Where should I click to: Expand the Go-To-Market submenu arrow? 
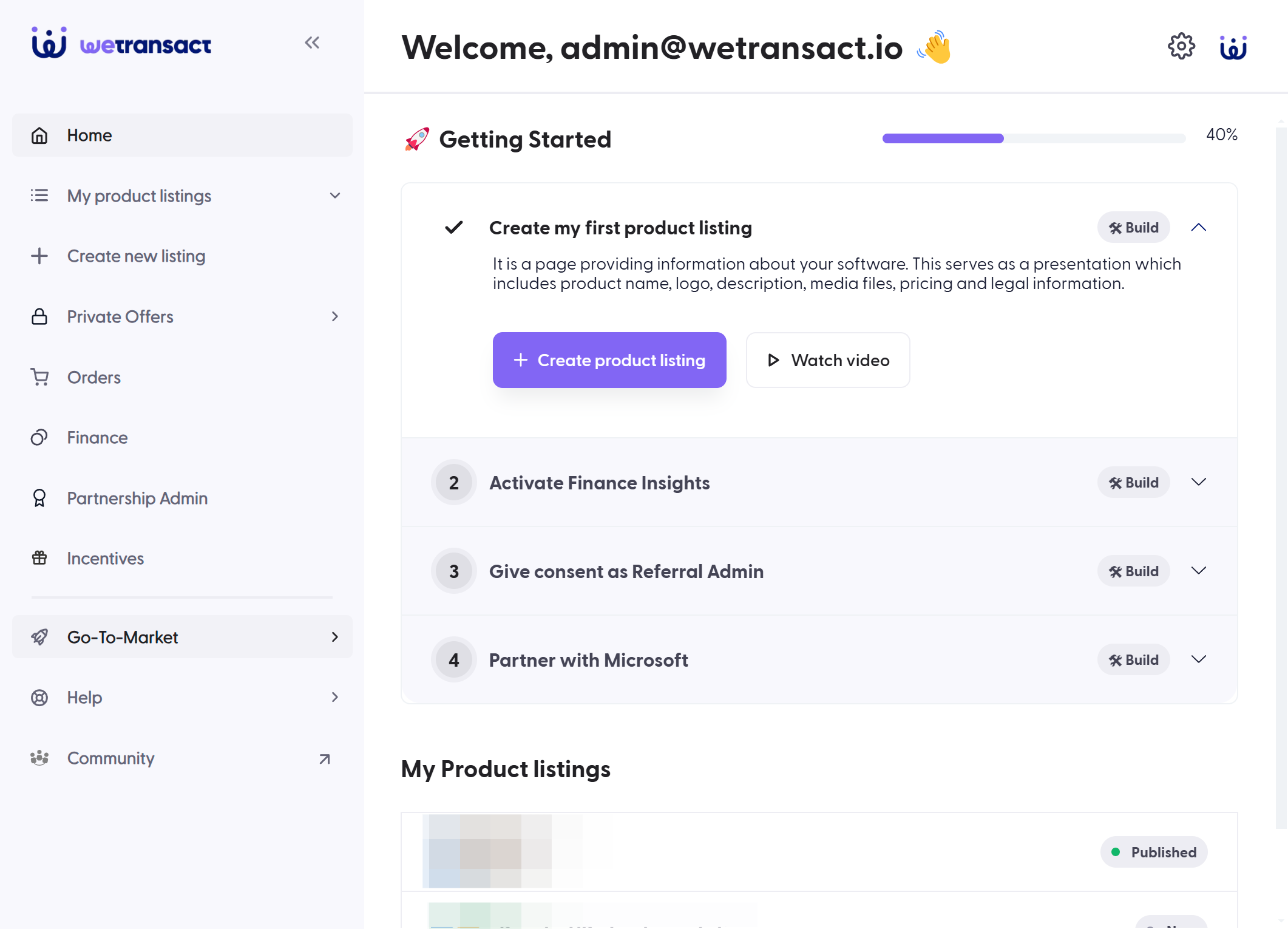click(335, 637)
